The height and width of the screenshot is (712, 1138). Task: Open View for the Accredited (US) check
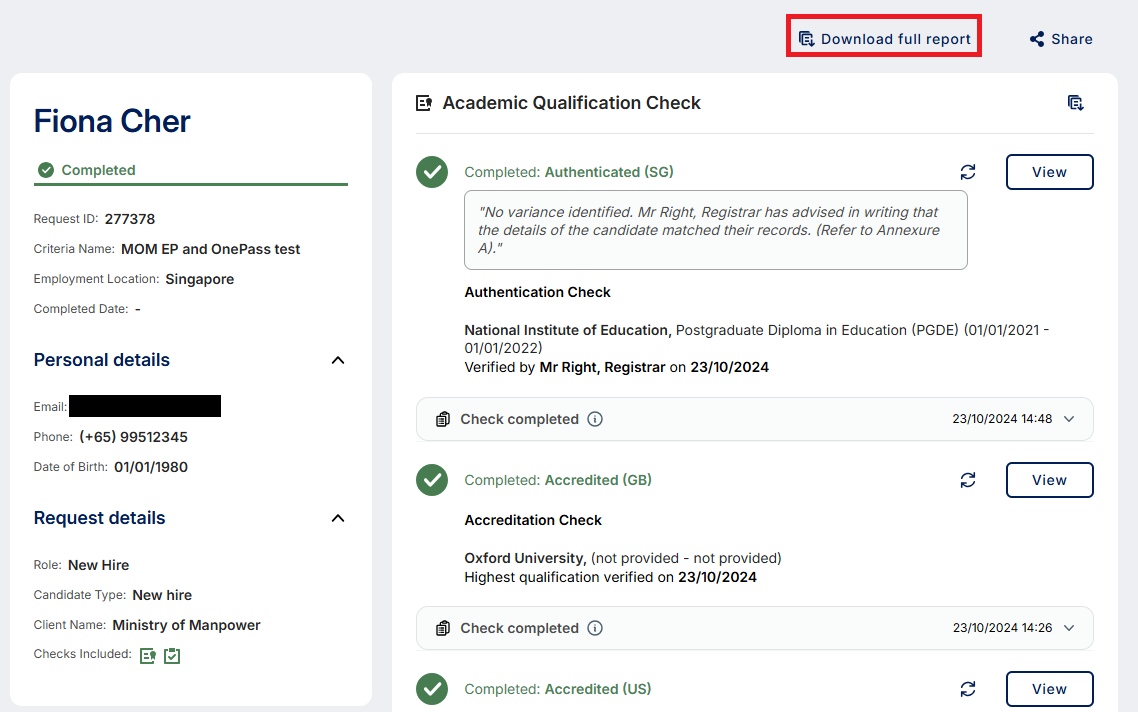[x=1049, y=689]
